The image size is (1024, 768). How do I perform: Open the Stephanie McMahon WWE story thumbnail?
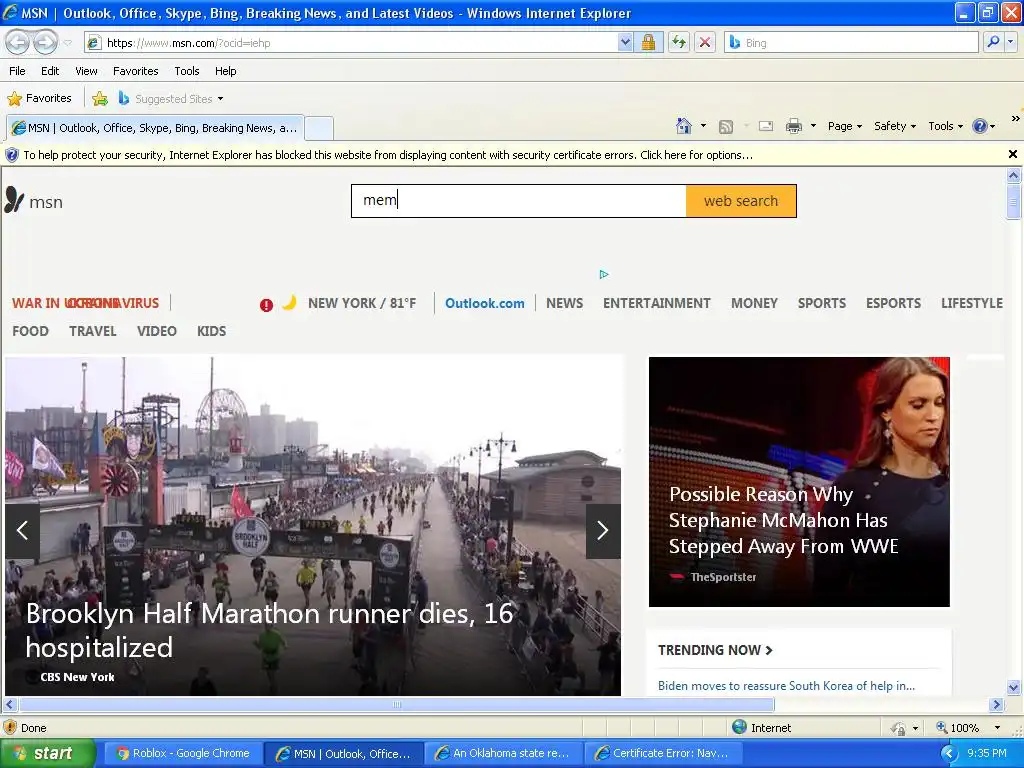pos(799,482)
